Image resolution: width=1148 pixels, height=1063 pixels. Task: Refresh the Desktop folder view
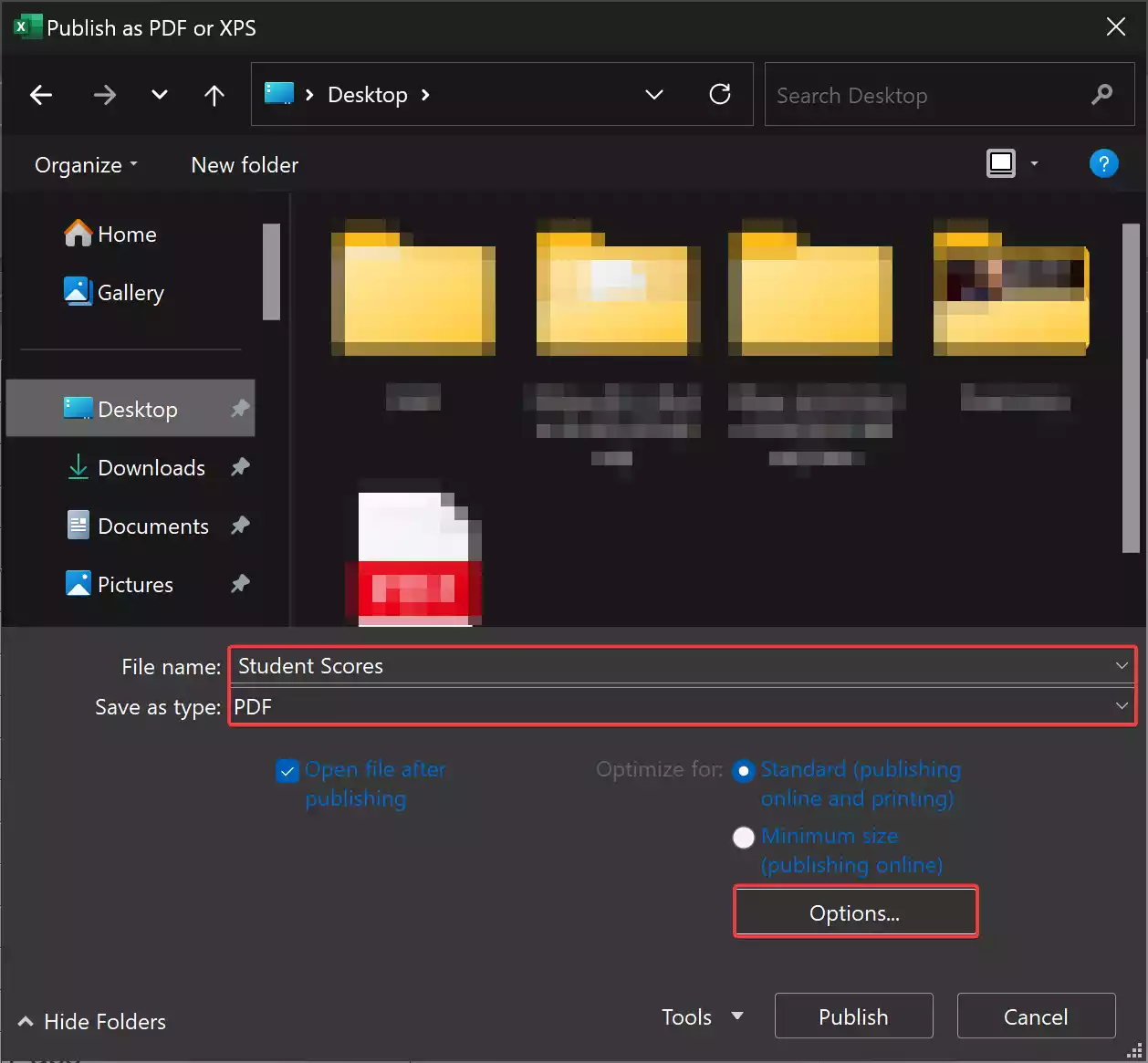[x=720, y=95]
